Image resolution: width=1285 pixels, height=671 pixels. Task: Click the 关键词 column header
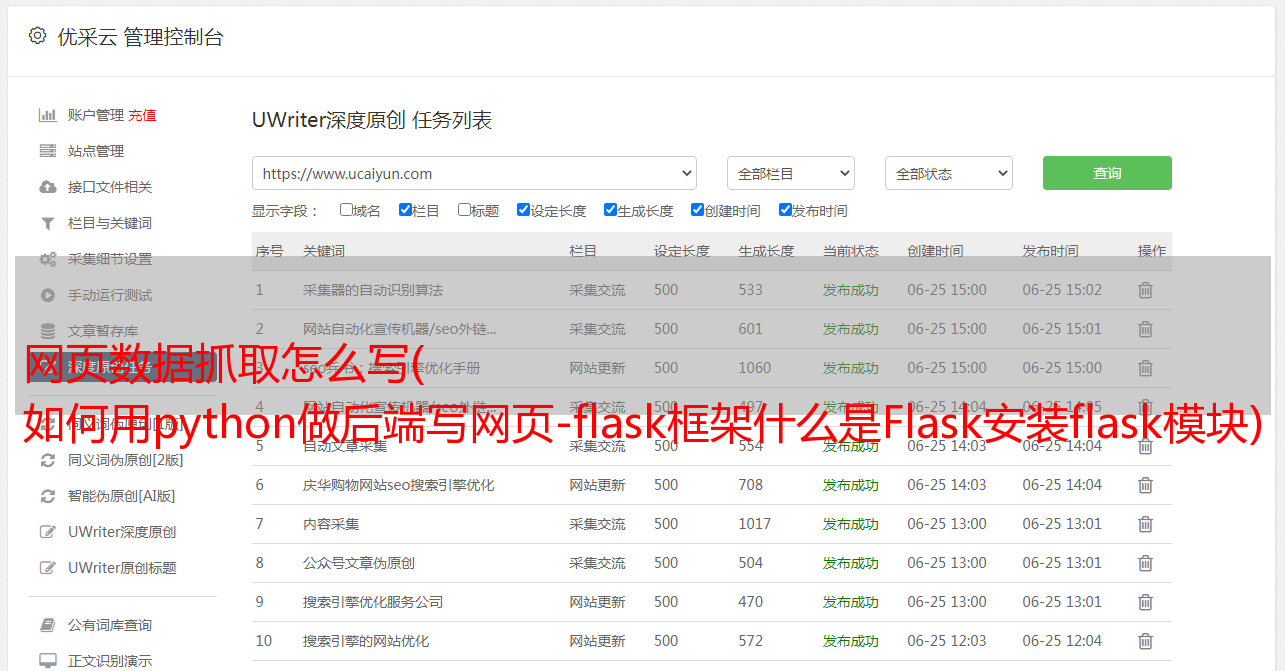pyautogui.click(x=324, y=251)
